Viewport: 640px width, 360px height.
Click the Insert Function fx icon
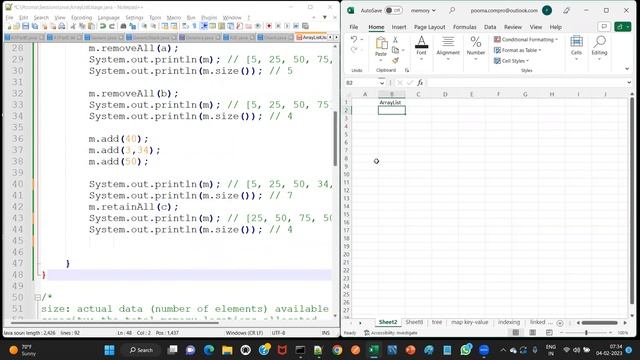[420, 83]
